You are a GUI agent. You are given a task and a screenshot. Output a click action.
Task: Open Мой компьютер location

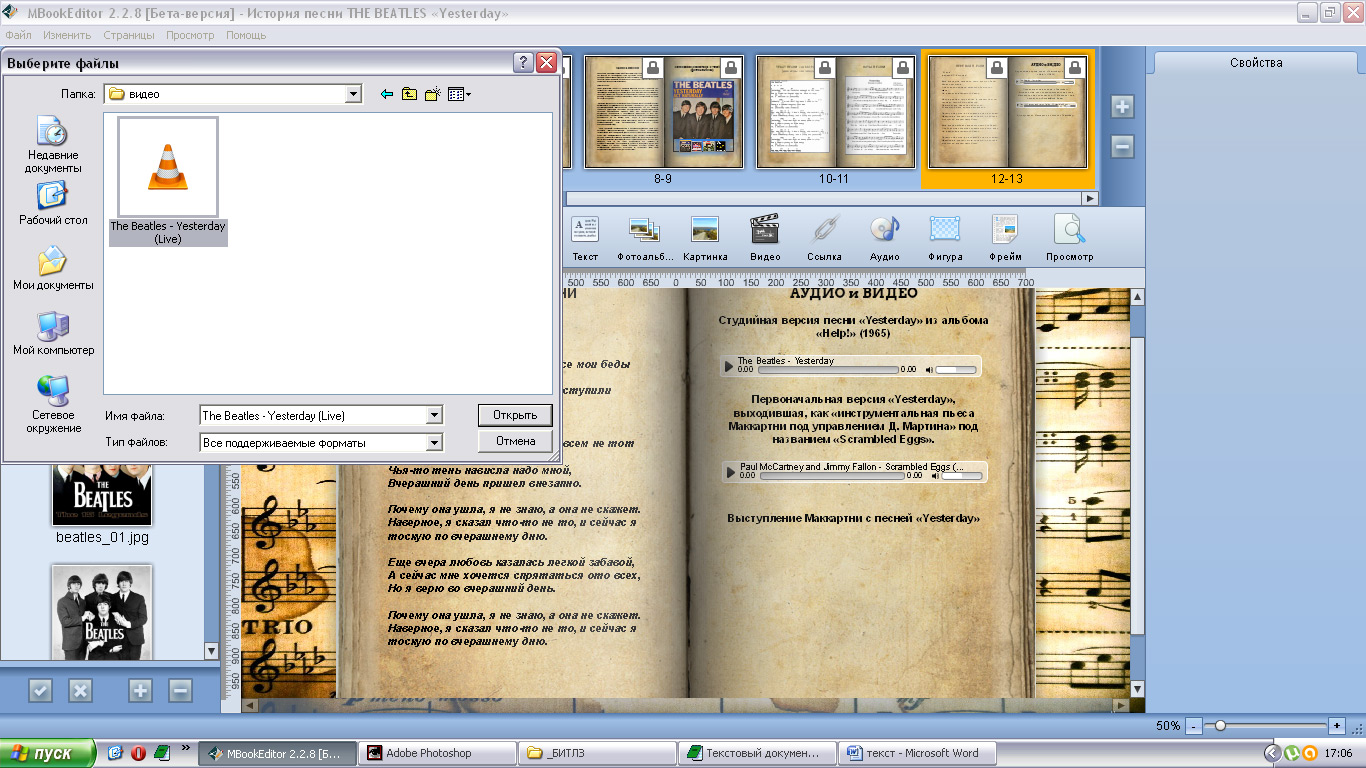point(53,333)
